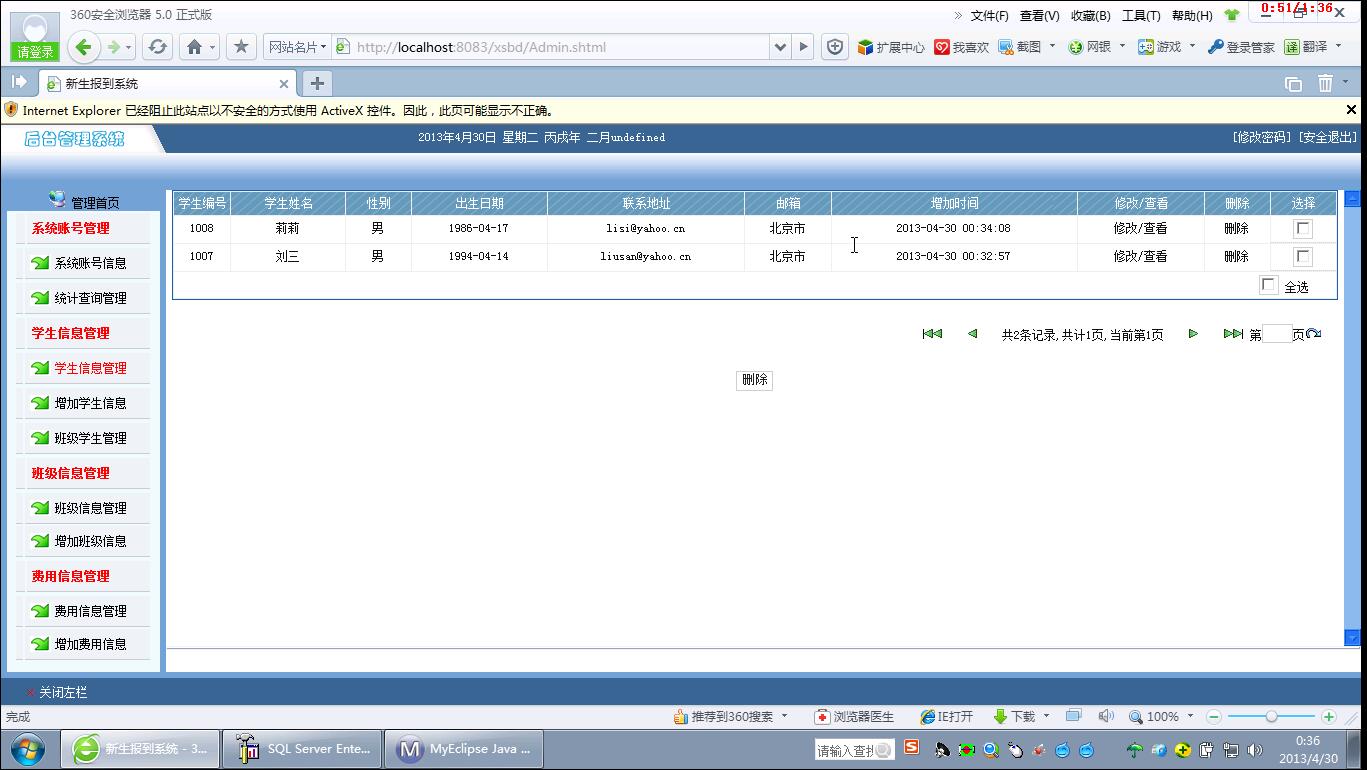Jump to the last page of records
The image size is (1367, 770).
click(x=1233, y=334)
